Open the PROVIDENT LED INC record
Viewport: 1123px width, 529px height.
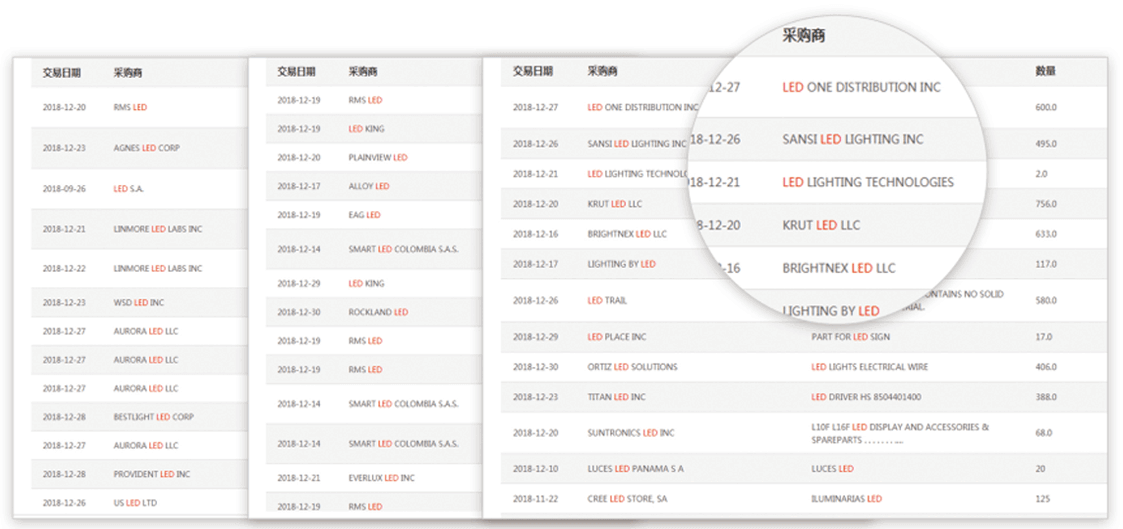click(x=151, y=474)
